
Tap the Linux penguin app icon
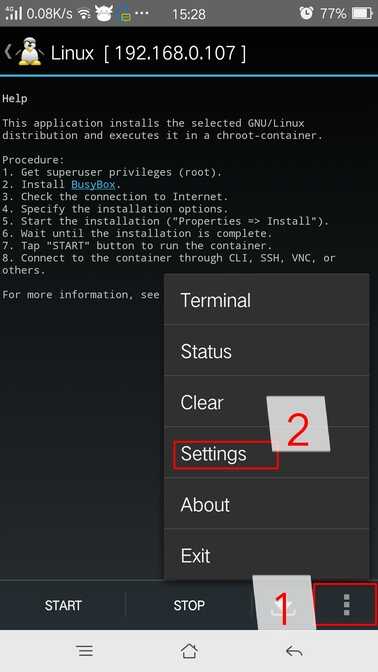pyautogui.click(x=30, y=52)
